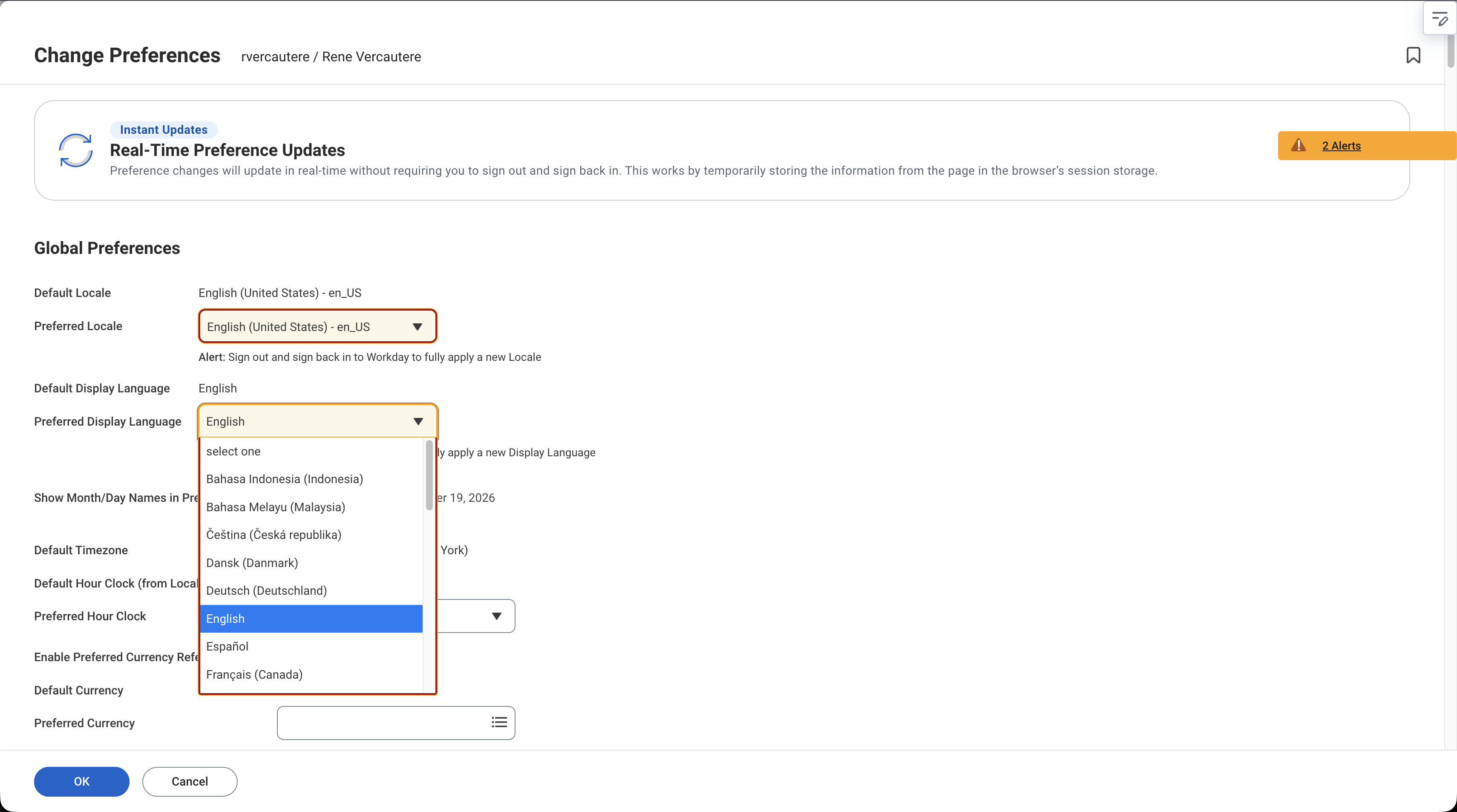This screenshot has width=1457, height=812.
Task: Click the Default Currency label
Action: click(79, 691)
